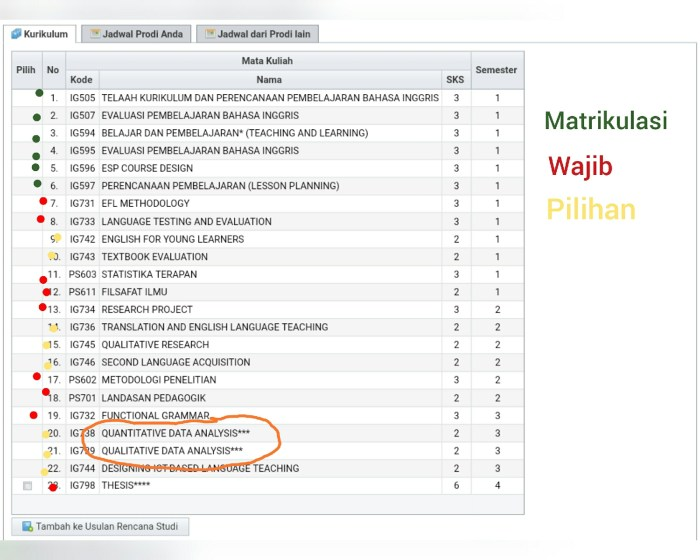Click code IG798 in the table
Viewport: 700px width, 560px height.
tap(82, 485)
